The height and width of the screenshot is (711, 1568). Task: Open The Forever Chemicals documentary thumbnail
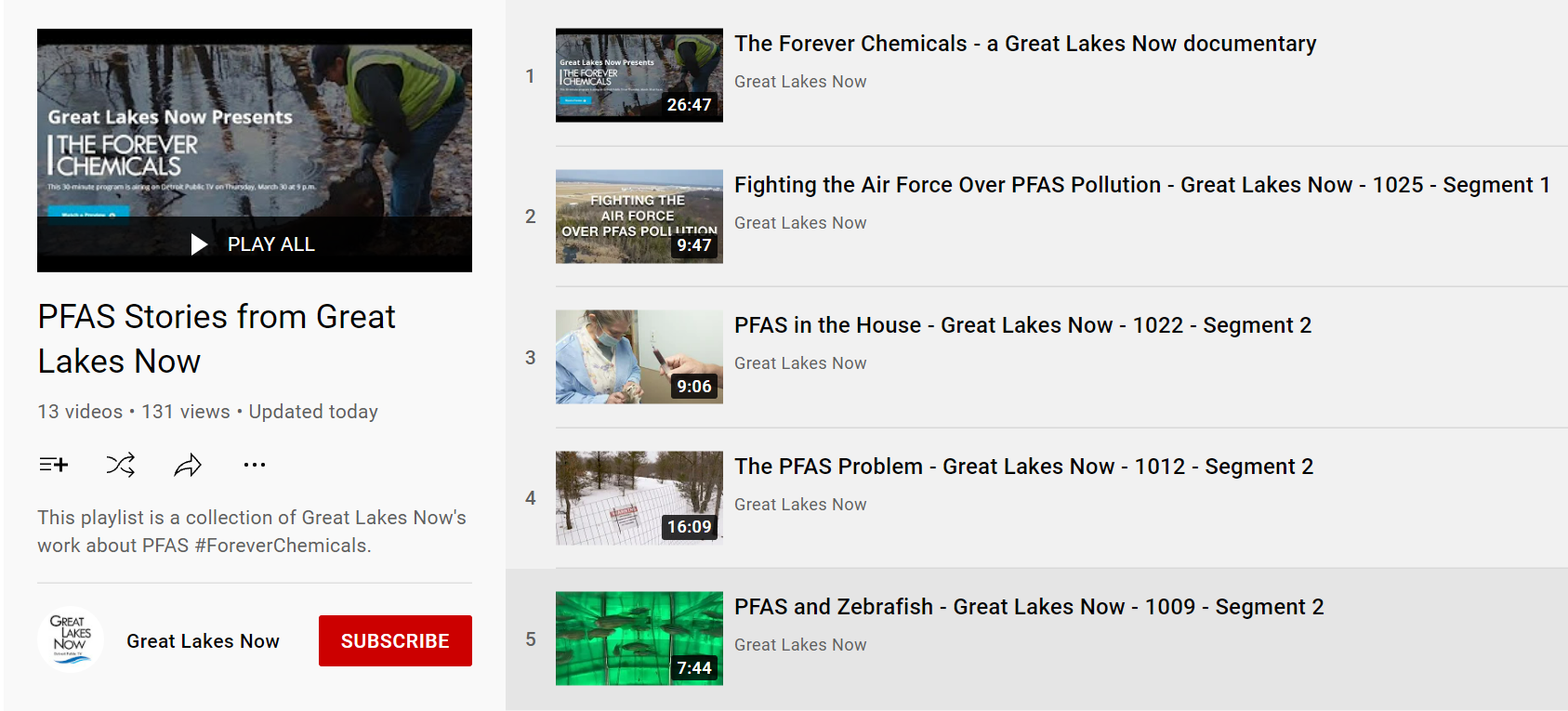click(x=639, y=75)
